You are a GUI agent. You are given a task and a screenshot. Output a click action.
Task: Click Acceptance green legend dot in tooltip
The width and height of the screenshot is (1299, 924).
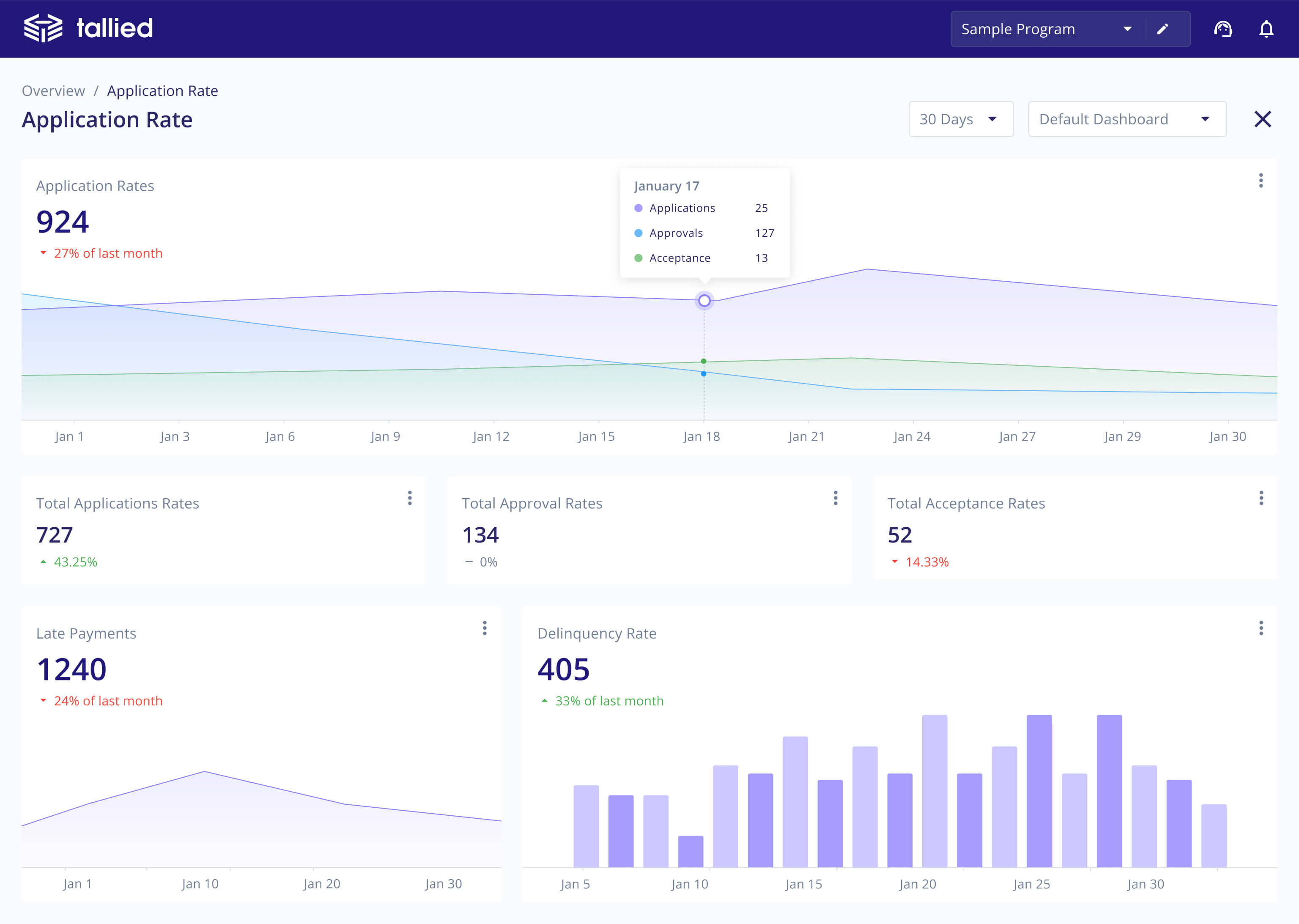tap(638, 258)
